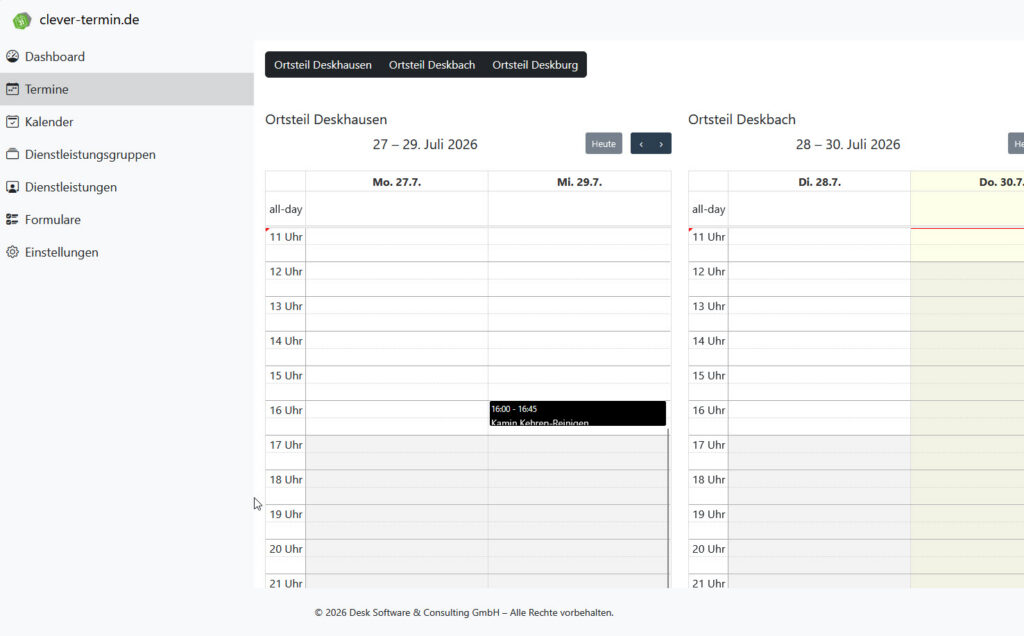The image size is (1024, 636).
Task: Go to next days in Deskhausen calendar
Action: [x=661, y=144]
